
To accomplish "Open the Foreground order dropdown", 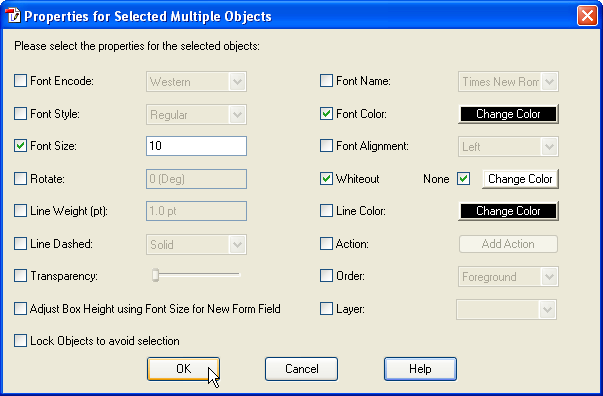I will point(508,276).
